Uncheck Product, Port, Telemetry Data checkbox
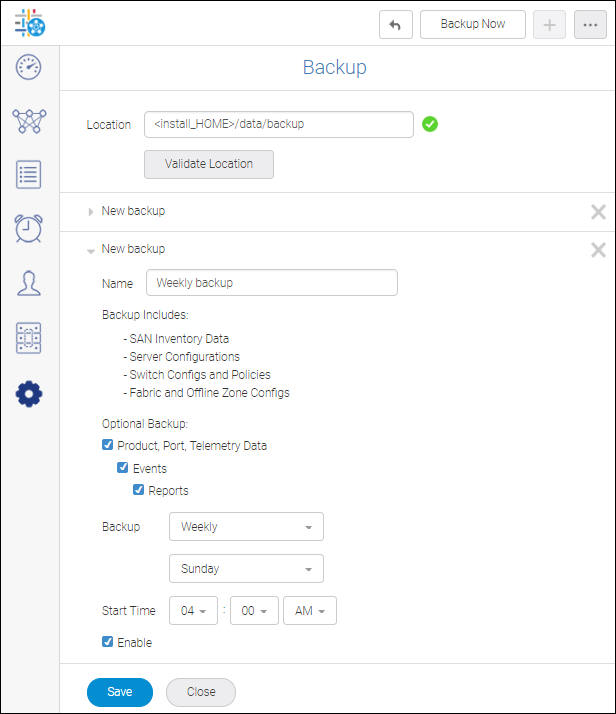The height and width of the screenshot is (714, 616). click(x=108, y=446)
